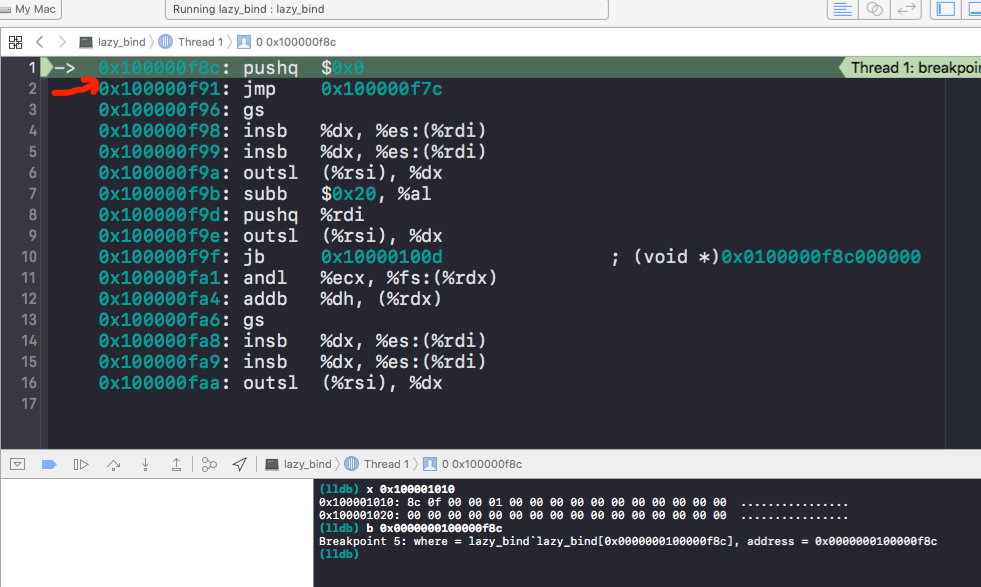The width and height of the screenshot is (981, 587).
Task: Click the gutter at line number 1
Action: (x=31, y=68)
